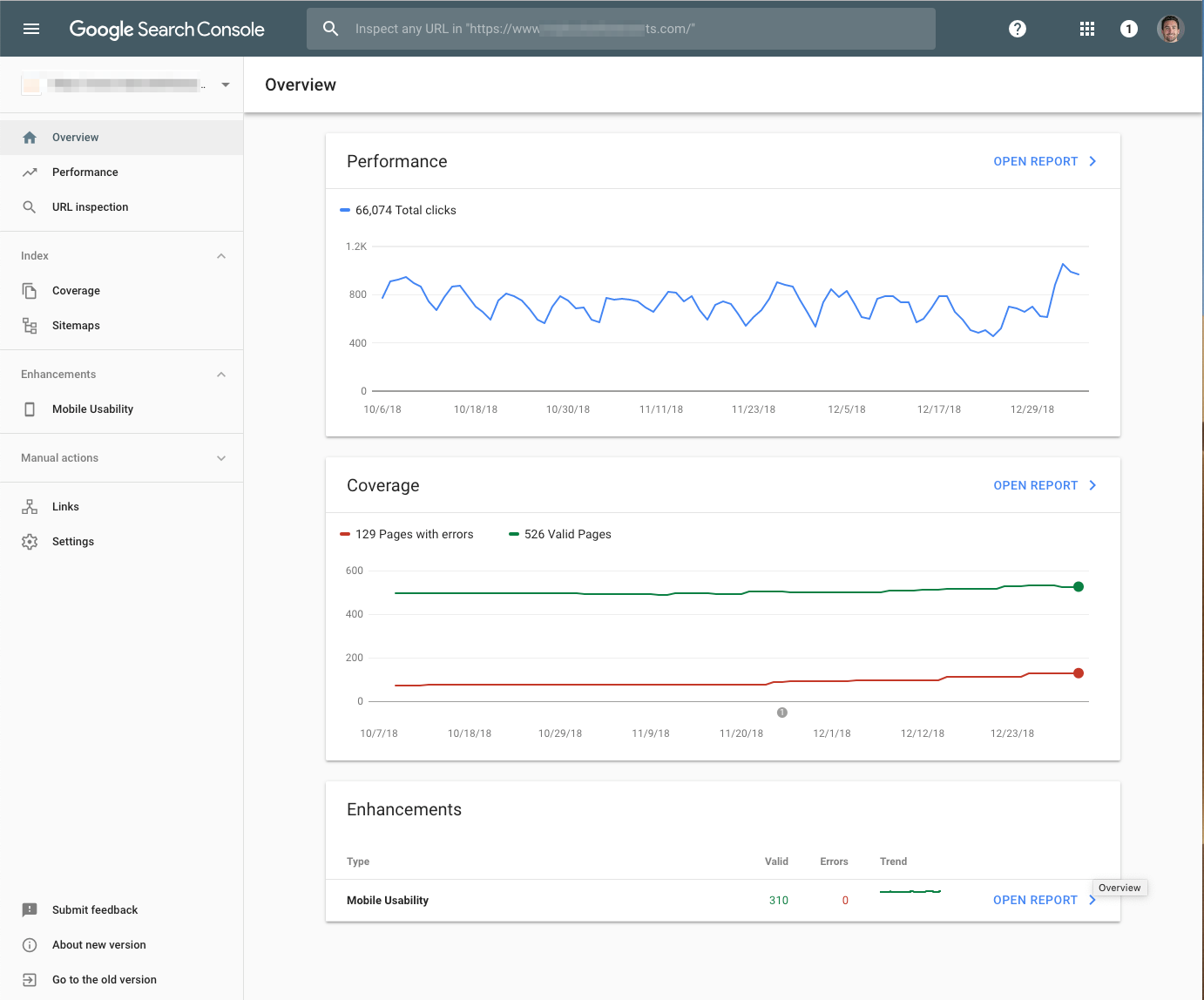
Task: Toggle the Total clicks legend swatch
Action: tap(345, 210)
